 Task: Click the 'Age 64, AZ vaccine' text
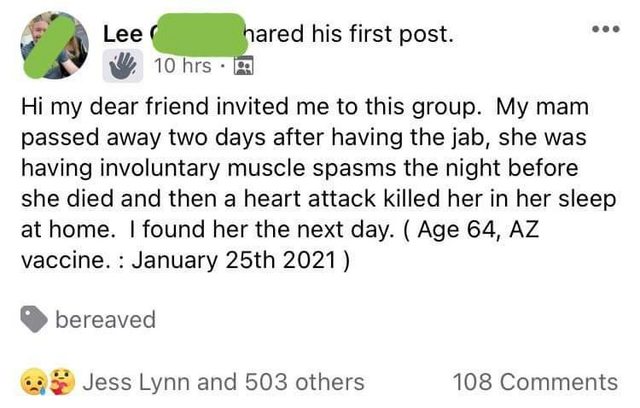280,245
